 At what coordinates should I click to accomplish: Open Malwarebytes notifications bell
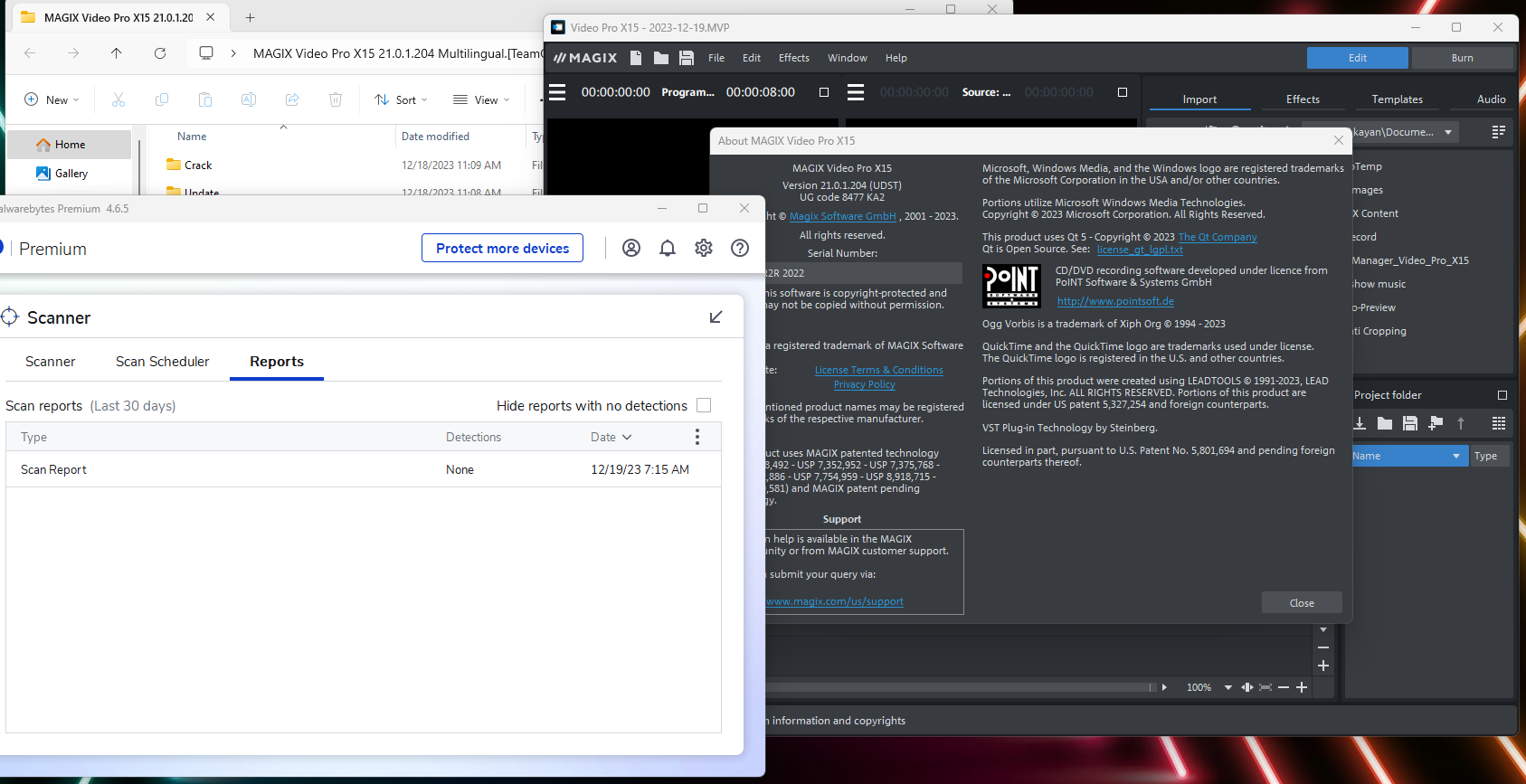(x=668, y=248)
